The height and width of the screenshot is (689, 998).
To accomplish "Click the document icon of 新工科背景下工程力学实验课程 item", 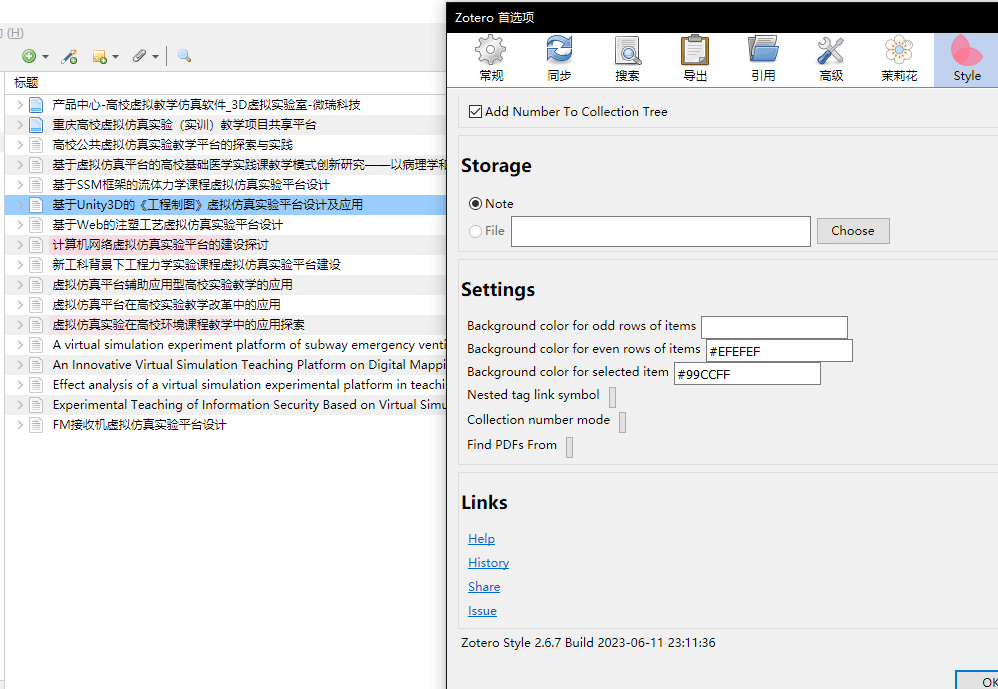I will (36, 265).
